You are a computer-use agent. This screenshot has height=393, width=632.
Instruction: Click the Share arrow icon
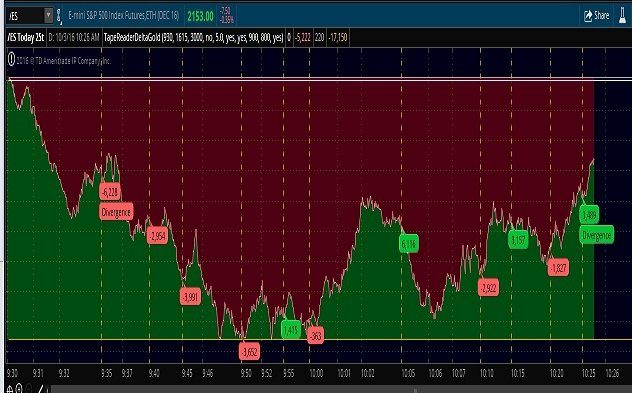point(588,16)
